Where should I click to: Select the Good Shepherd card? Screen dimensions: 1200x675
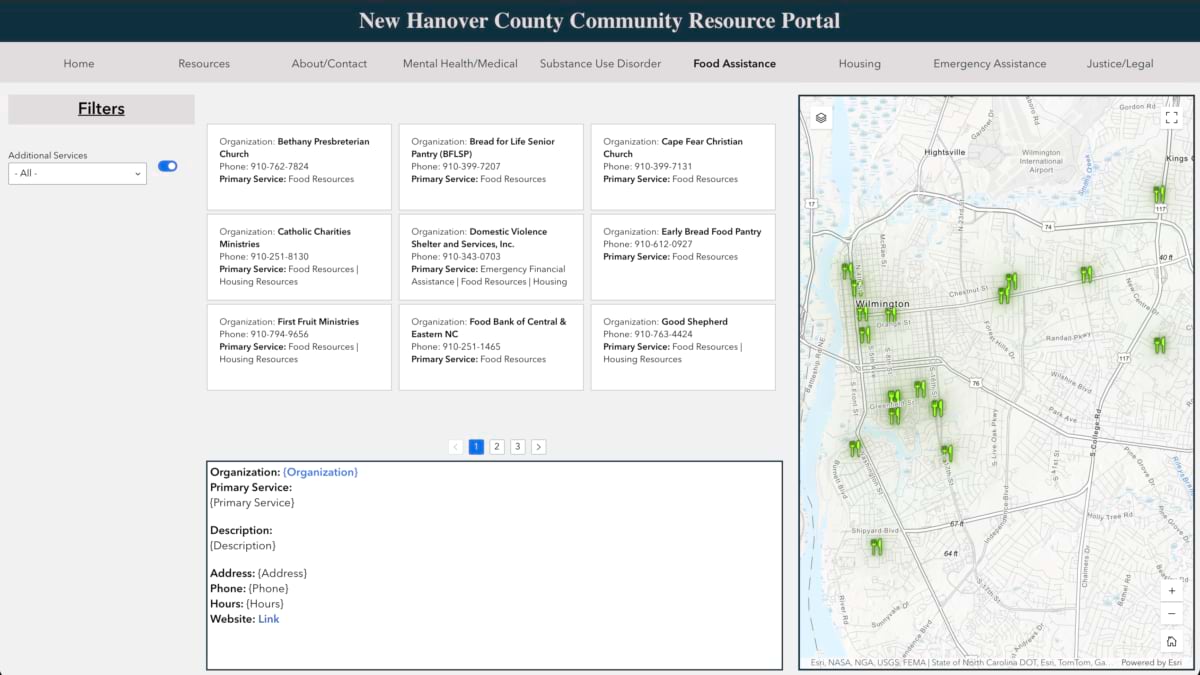(x=683, y=347)
